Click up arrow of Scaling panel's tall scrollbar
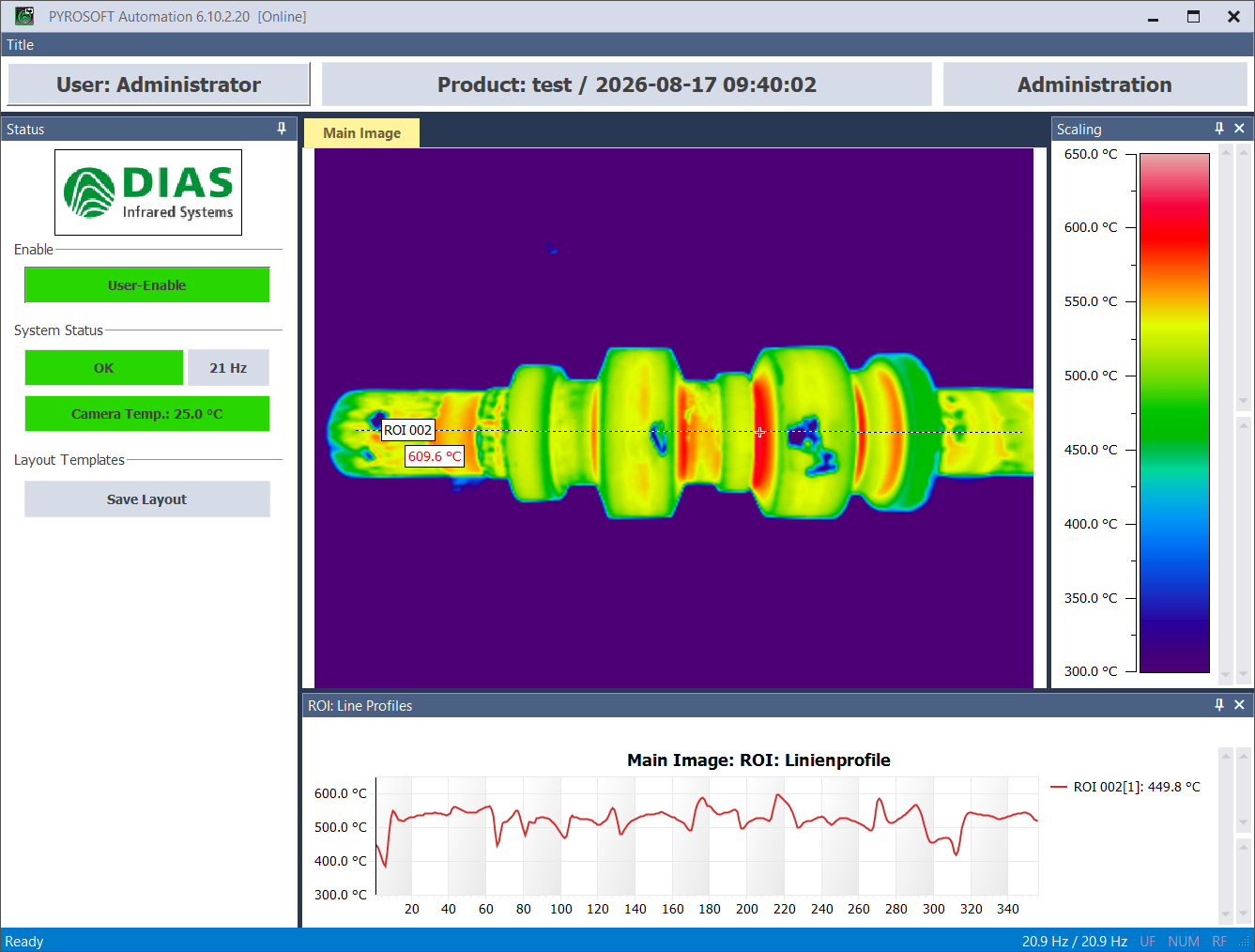Screen dimensions: 1255x952 click(1225, 152)
